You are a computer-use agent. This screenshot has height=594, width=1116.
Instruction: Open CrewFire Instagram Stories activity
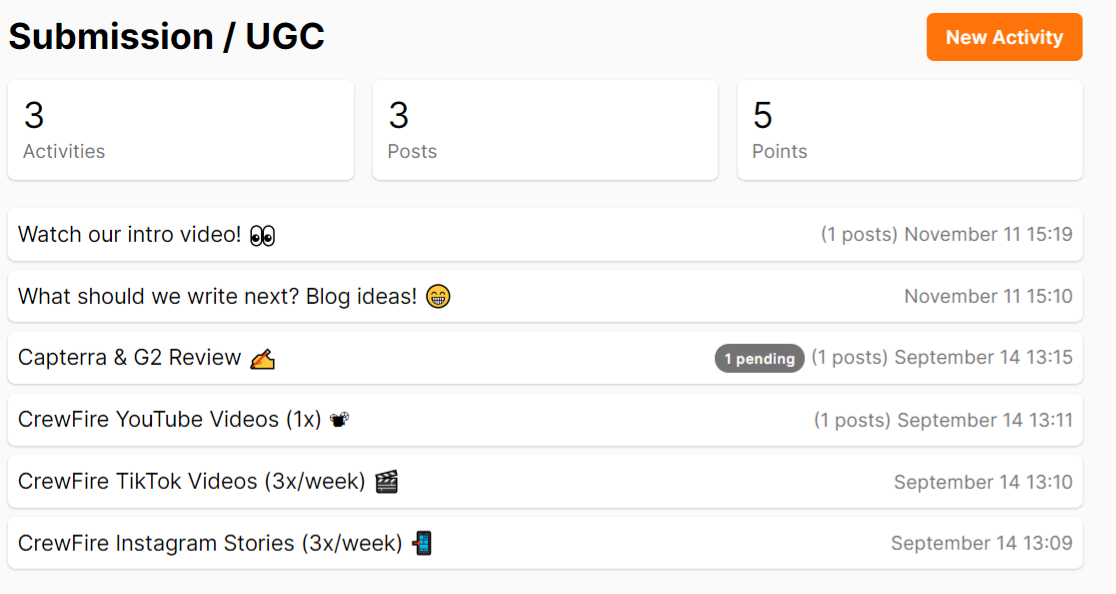coord(545,543)
